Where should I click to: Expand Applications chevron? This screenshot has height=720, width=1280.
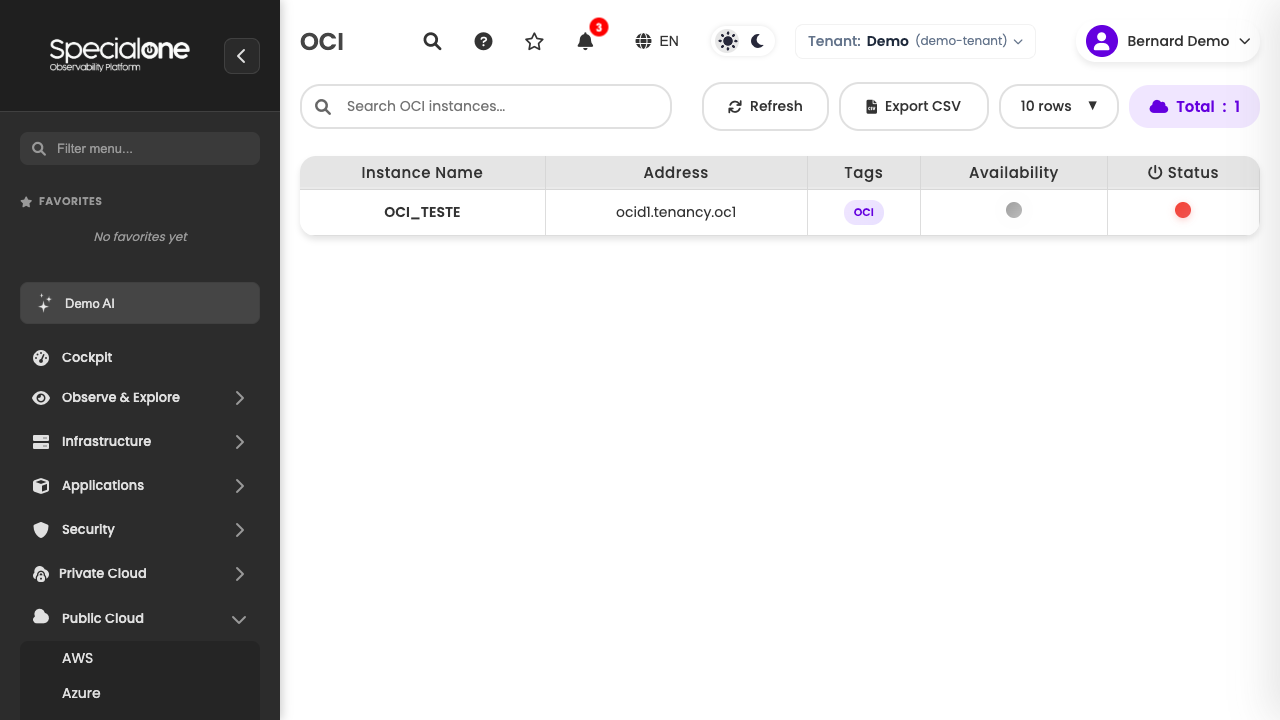click(240, 486)
